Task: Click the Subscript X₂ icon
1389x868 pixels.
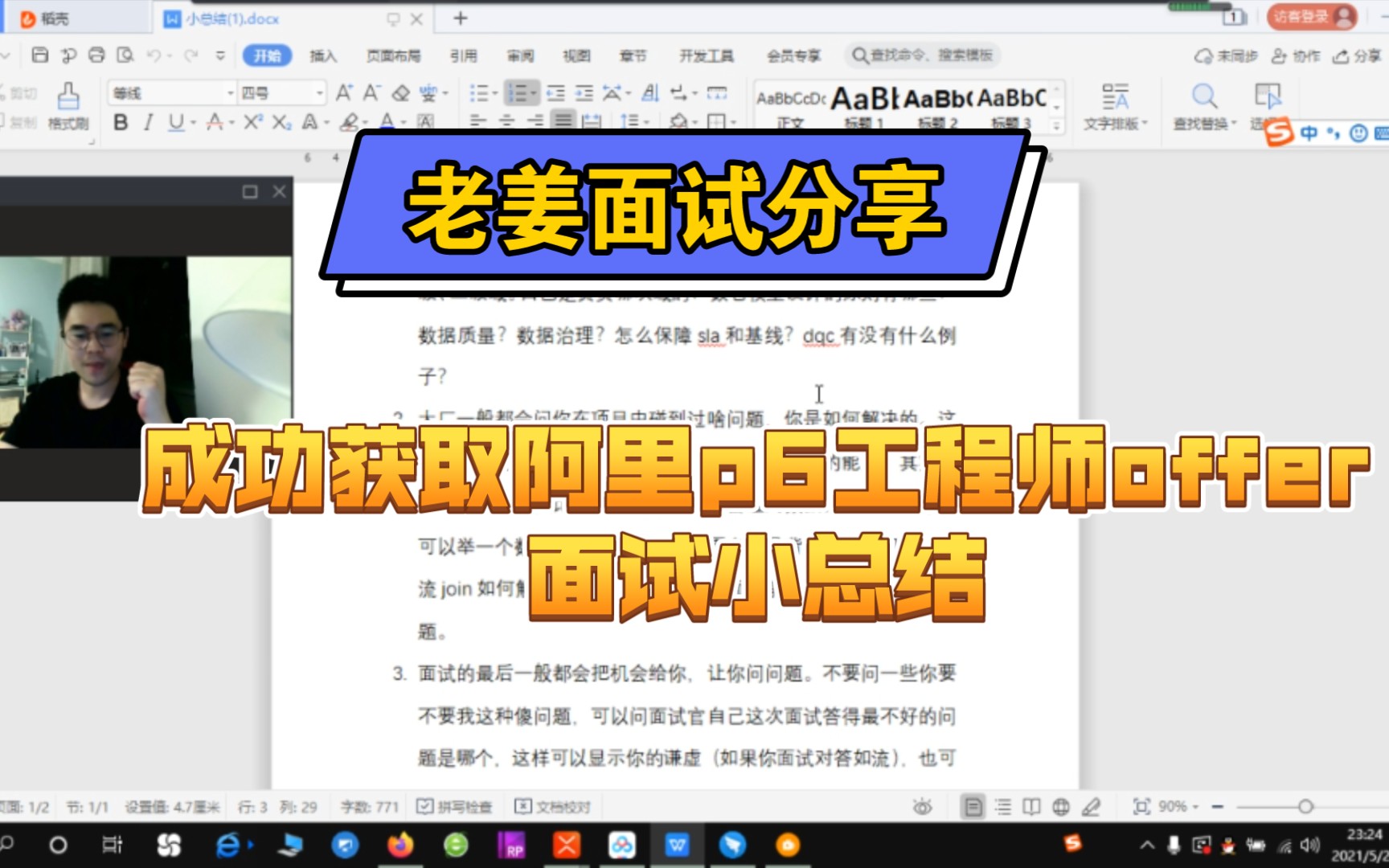Action: [281, 122]
